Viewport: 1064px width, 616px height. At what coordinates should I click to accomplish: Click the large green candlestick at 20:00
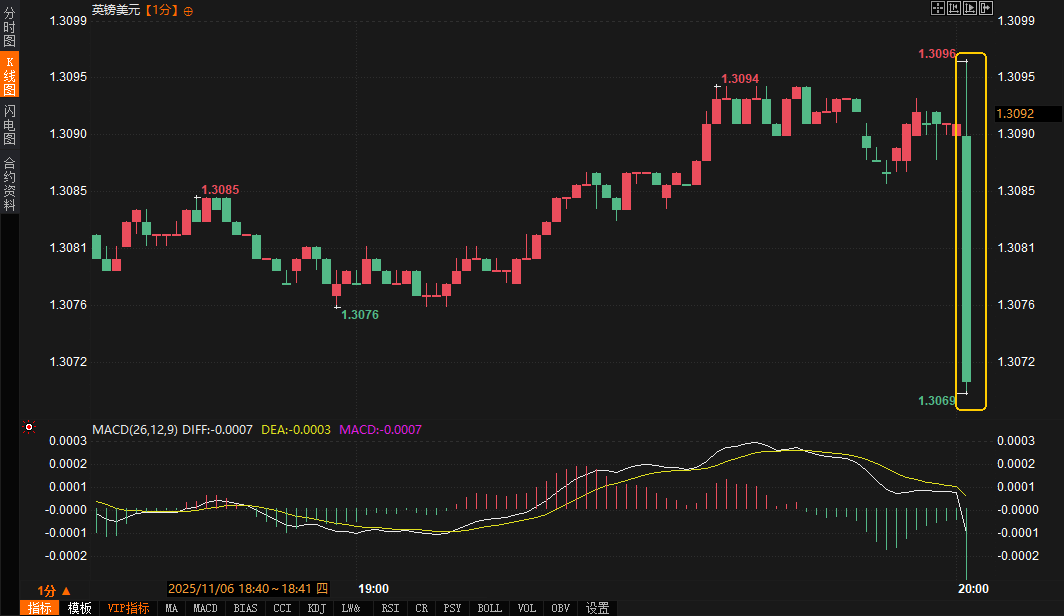[966, 258]
